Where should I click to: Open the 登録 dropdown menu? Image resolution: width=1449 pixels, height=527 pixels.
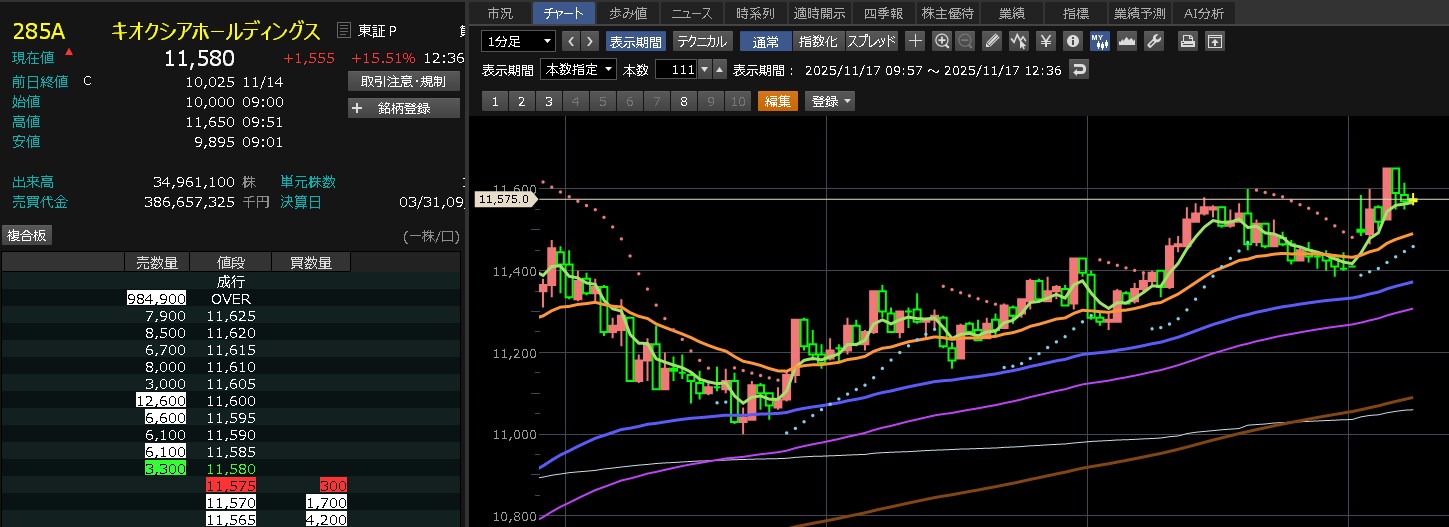[831, 101]
